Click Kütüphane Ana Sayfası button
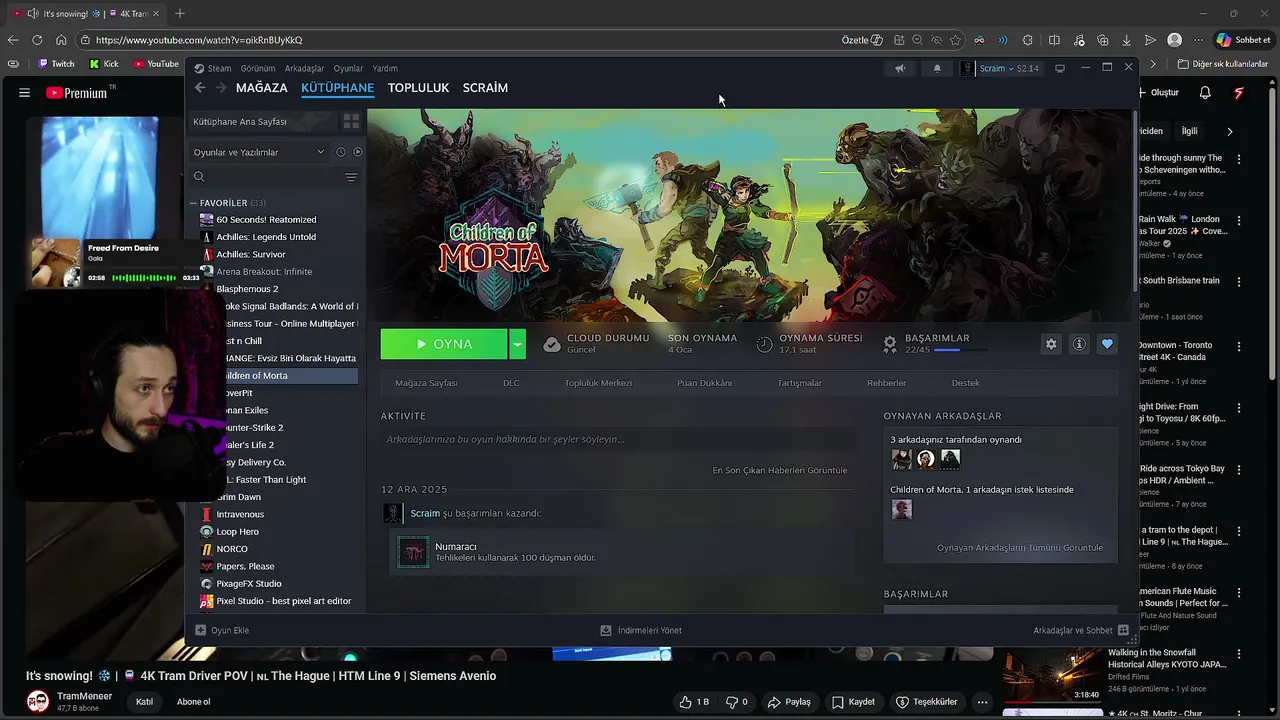 click(262, 121)
